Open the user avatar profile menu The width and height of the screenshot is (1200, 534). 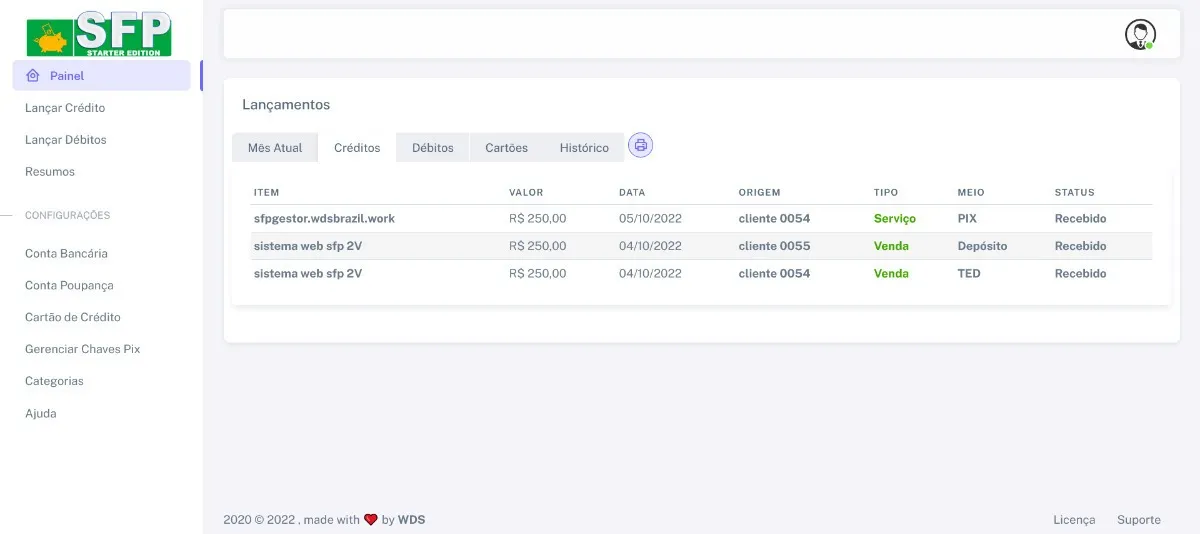pyautogui.click(x=1140, y=34)
